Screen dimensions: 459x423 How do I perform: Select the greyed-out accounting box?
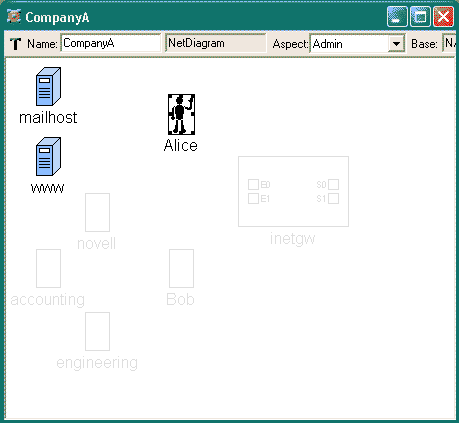(48, 268)
